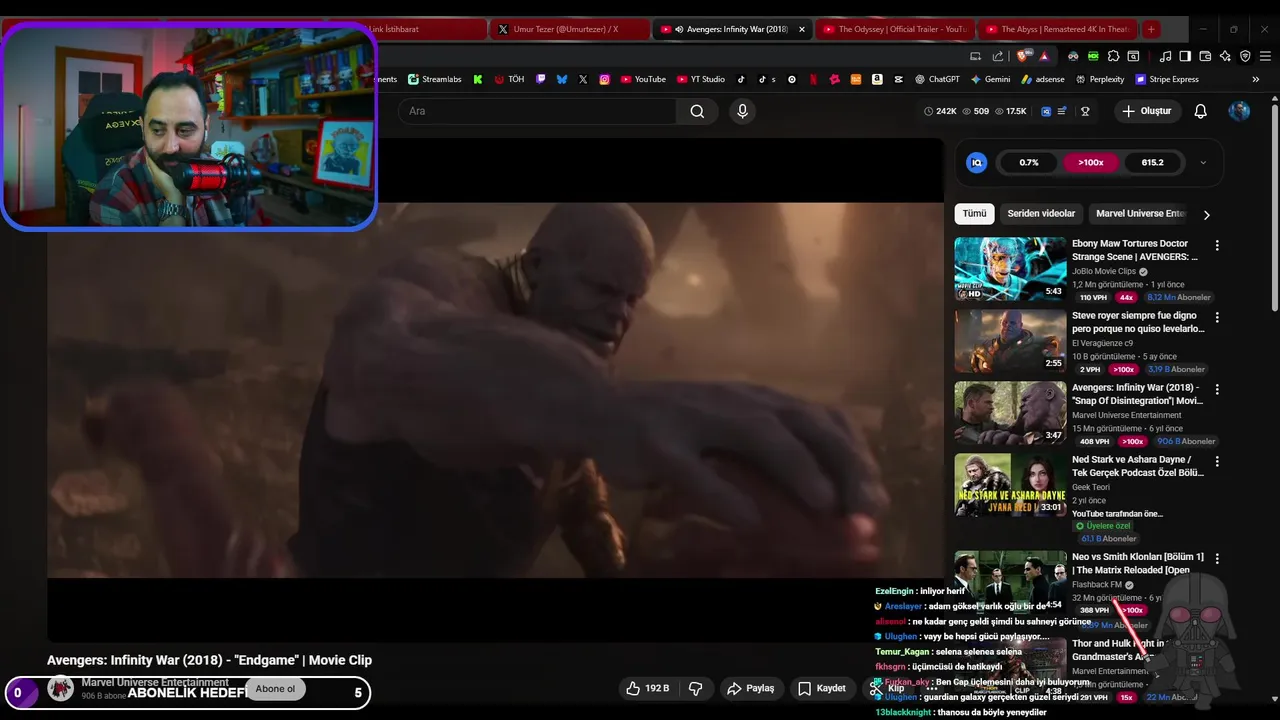Switch to The Abyss Remastered 4K tab
The image size is (1280, 720).
(1056, 29)
